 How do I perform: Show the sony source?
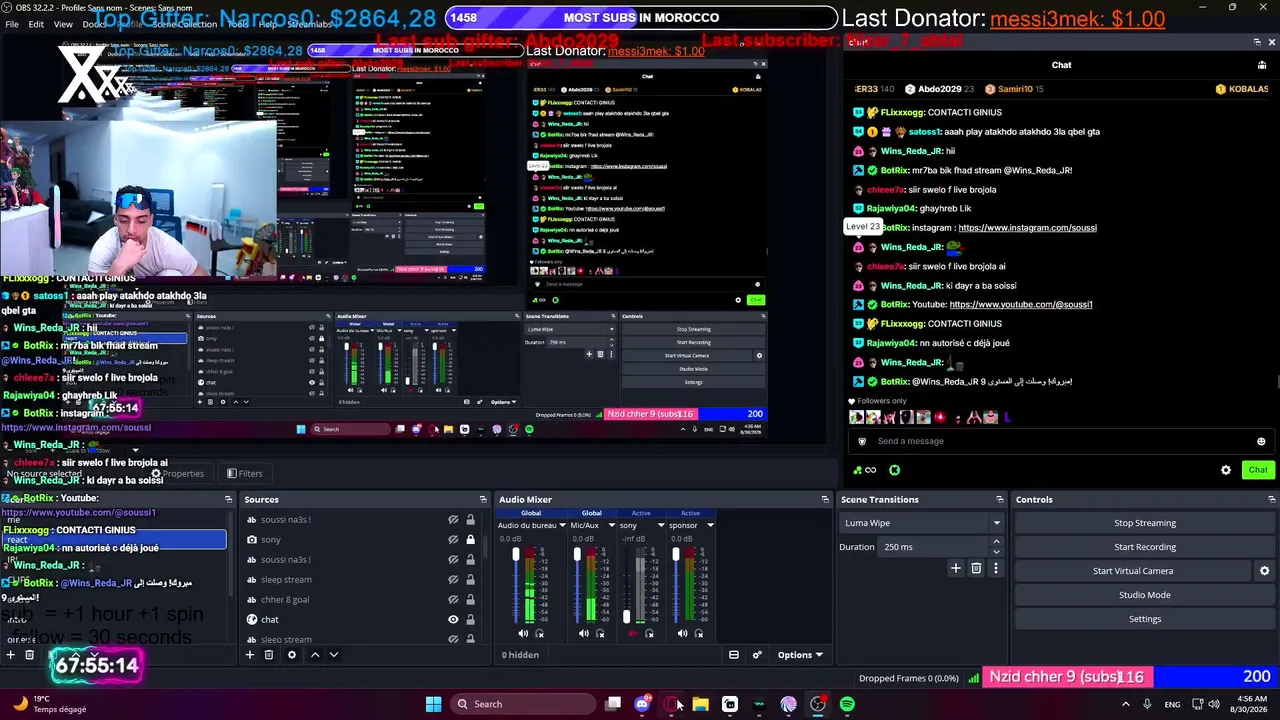coord(453,540)
